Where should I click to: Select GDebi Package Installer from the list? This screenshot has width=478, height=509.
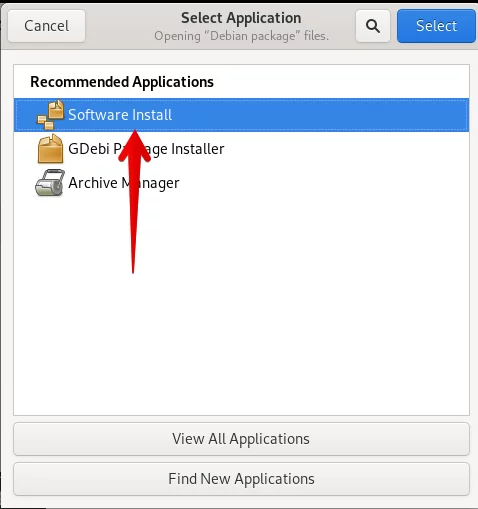[x=241, y=149]
